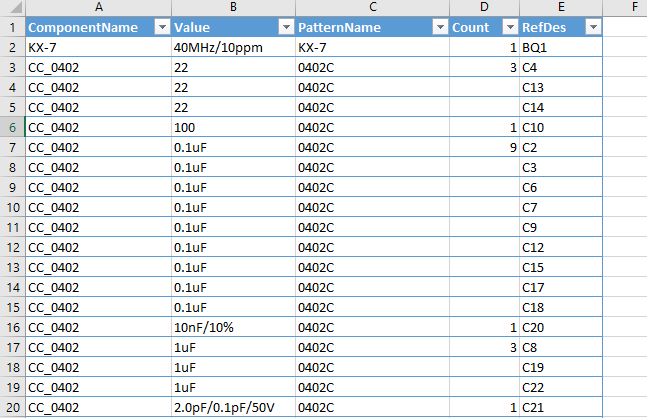This screenshot has height=418, width=647.
Task: Select the Count 3 cell in row 17
Action: pyautogui.click(x=484, y=347)
